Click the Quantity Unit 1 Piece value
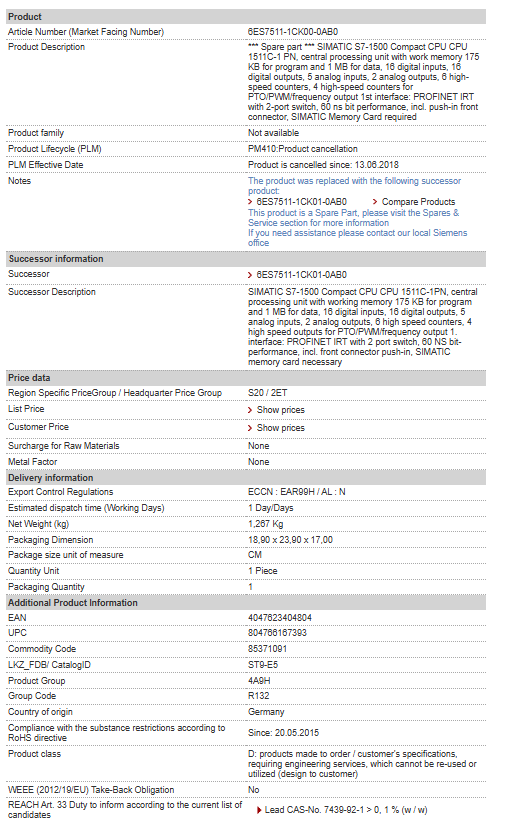The height and width of the screenshot is (825, 517). pyautogui.click(x=262, y=571)
